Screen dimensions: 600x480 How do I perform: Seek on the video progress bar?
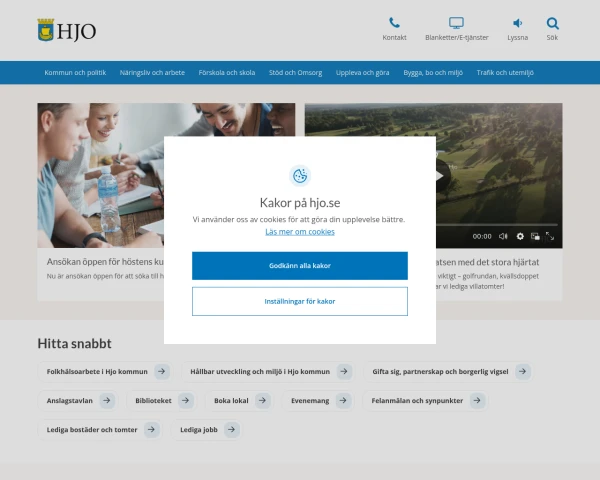[497, 225]
